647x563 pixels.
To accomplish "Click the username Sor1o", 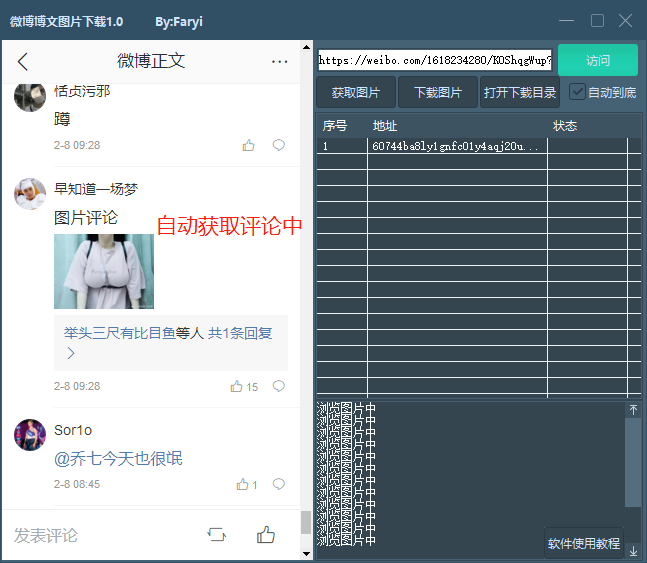I will (x=73, y=430).
